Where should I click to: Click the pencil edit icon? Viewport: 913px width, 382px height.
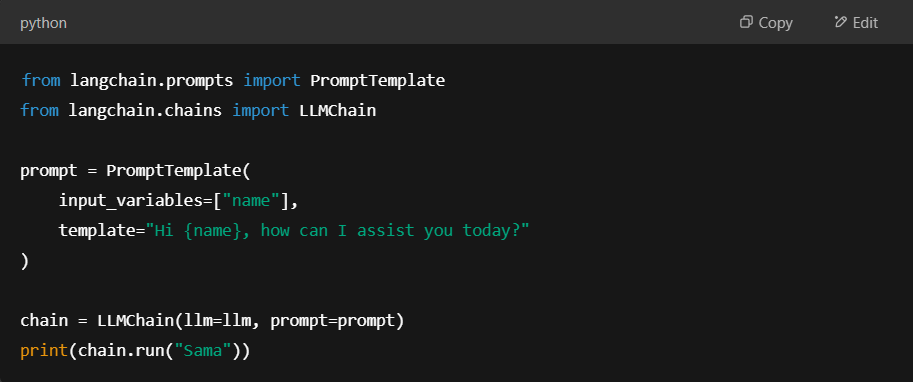point(840,22)
